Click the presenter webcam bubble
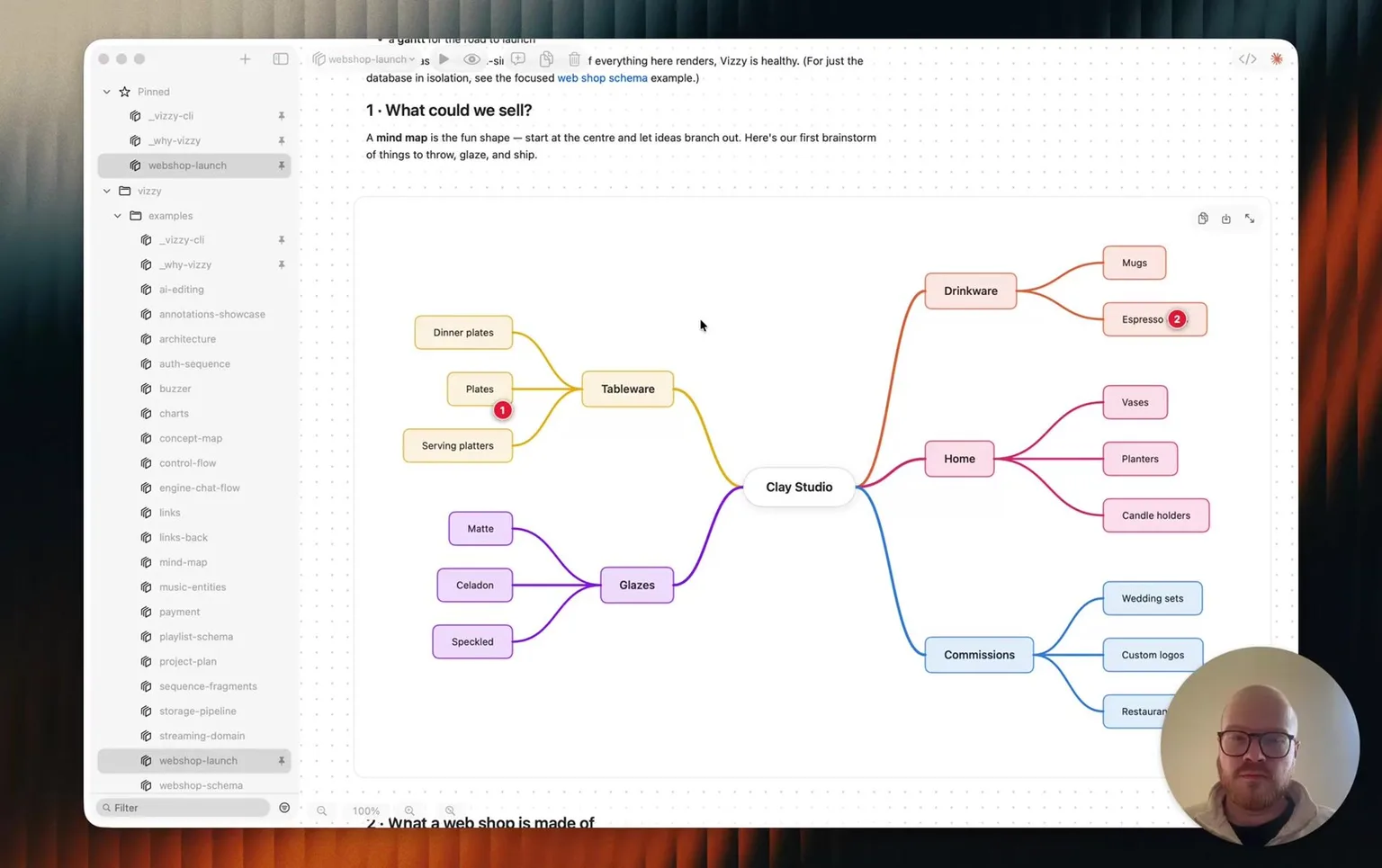Image resolution: width=1382 pixels, height=868 pixels. click(x=1260, y=747)
